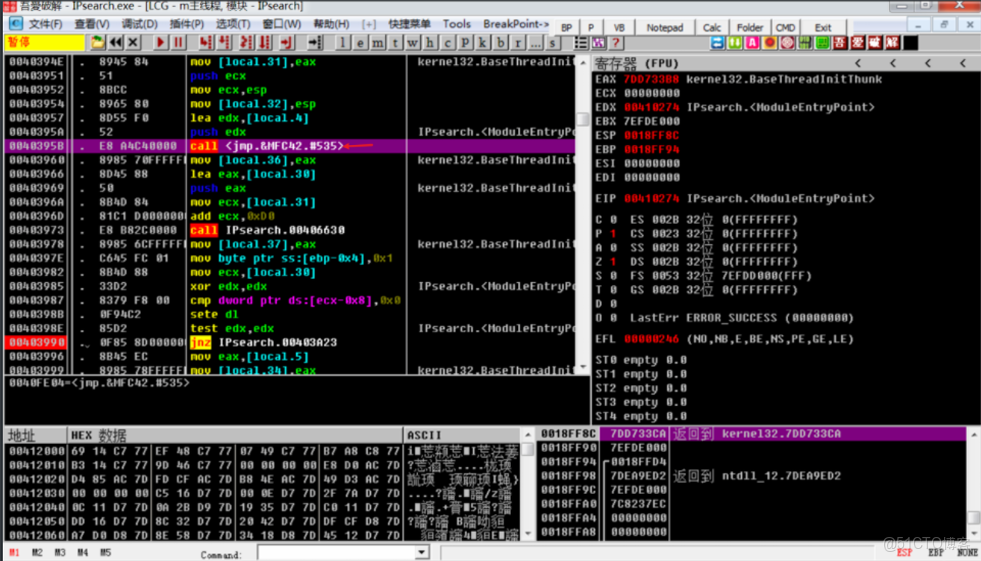
Task: Click the Run program play icon
Action: (161, 43)
